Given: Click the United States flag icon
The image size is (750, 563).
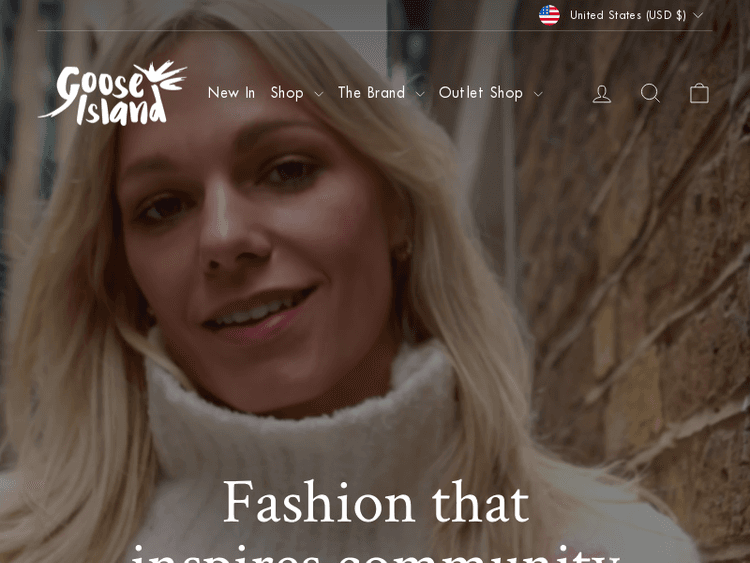Looking at the screenshot, I should point(549,15).
